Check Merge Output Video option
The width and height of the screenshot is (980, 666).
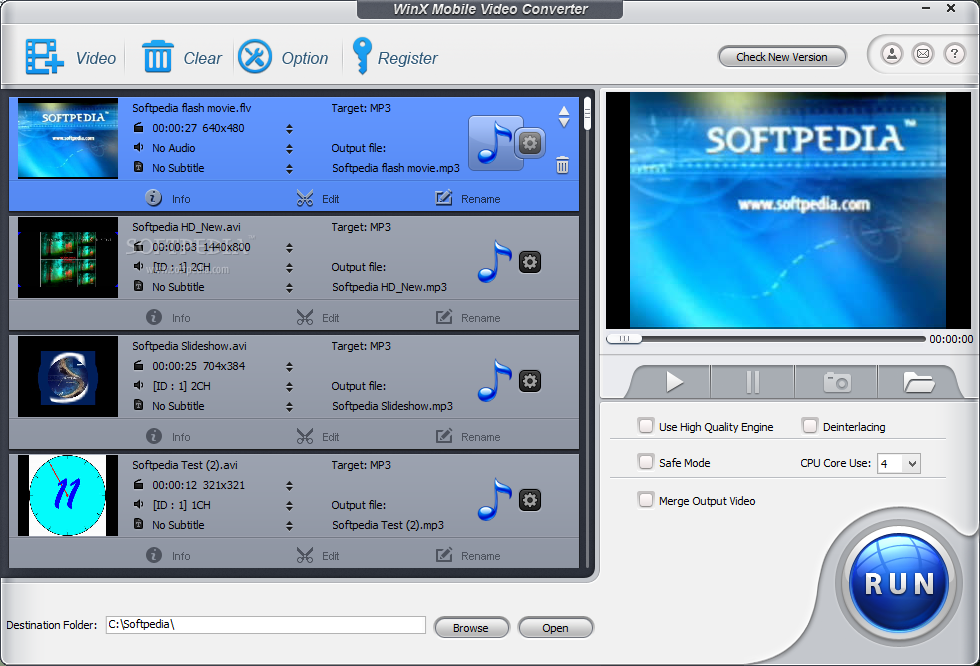(646, 500)
